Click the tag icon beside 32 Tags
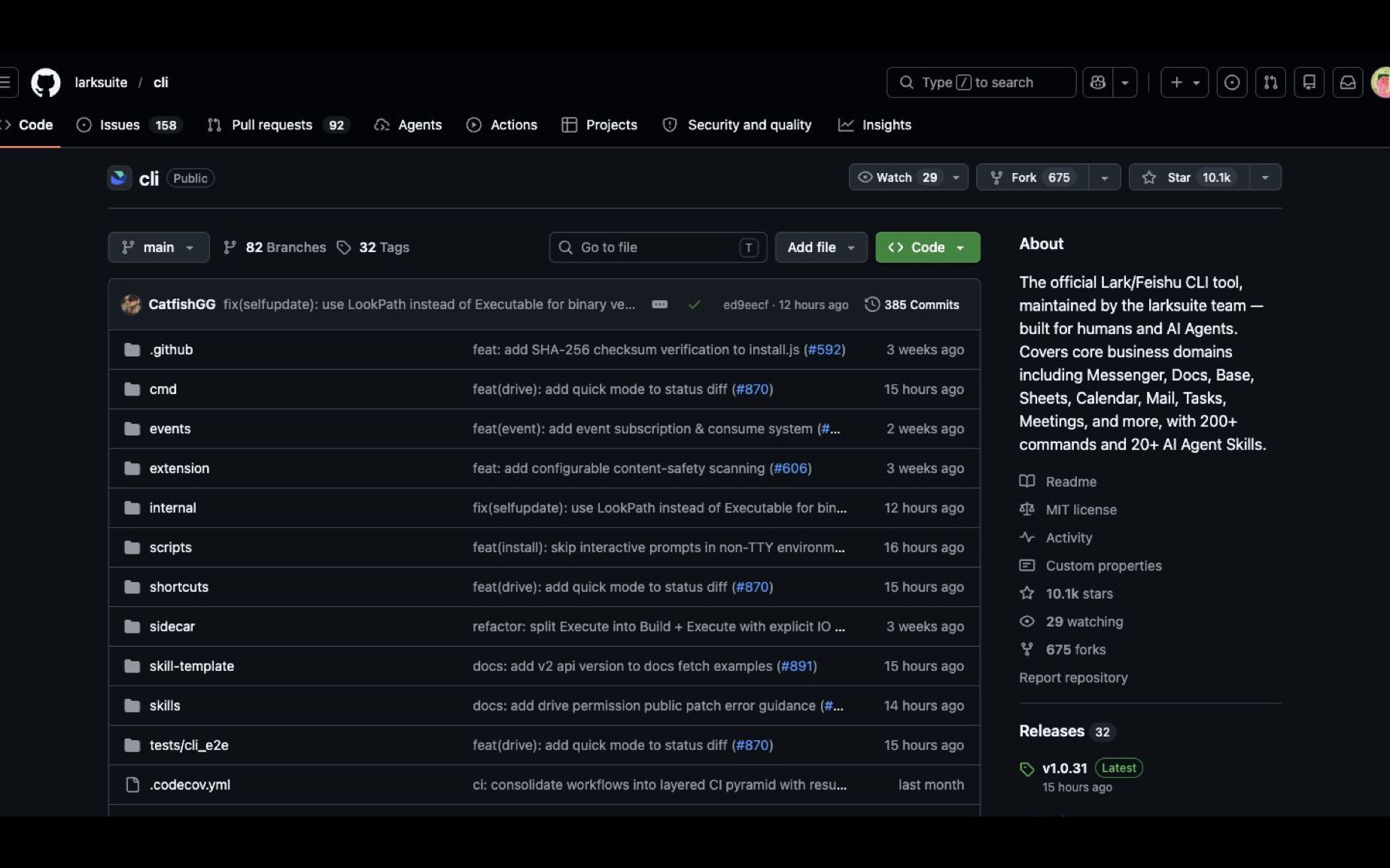 344,247
